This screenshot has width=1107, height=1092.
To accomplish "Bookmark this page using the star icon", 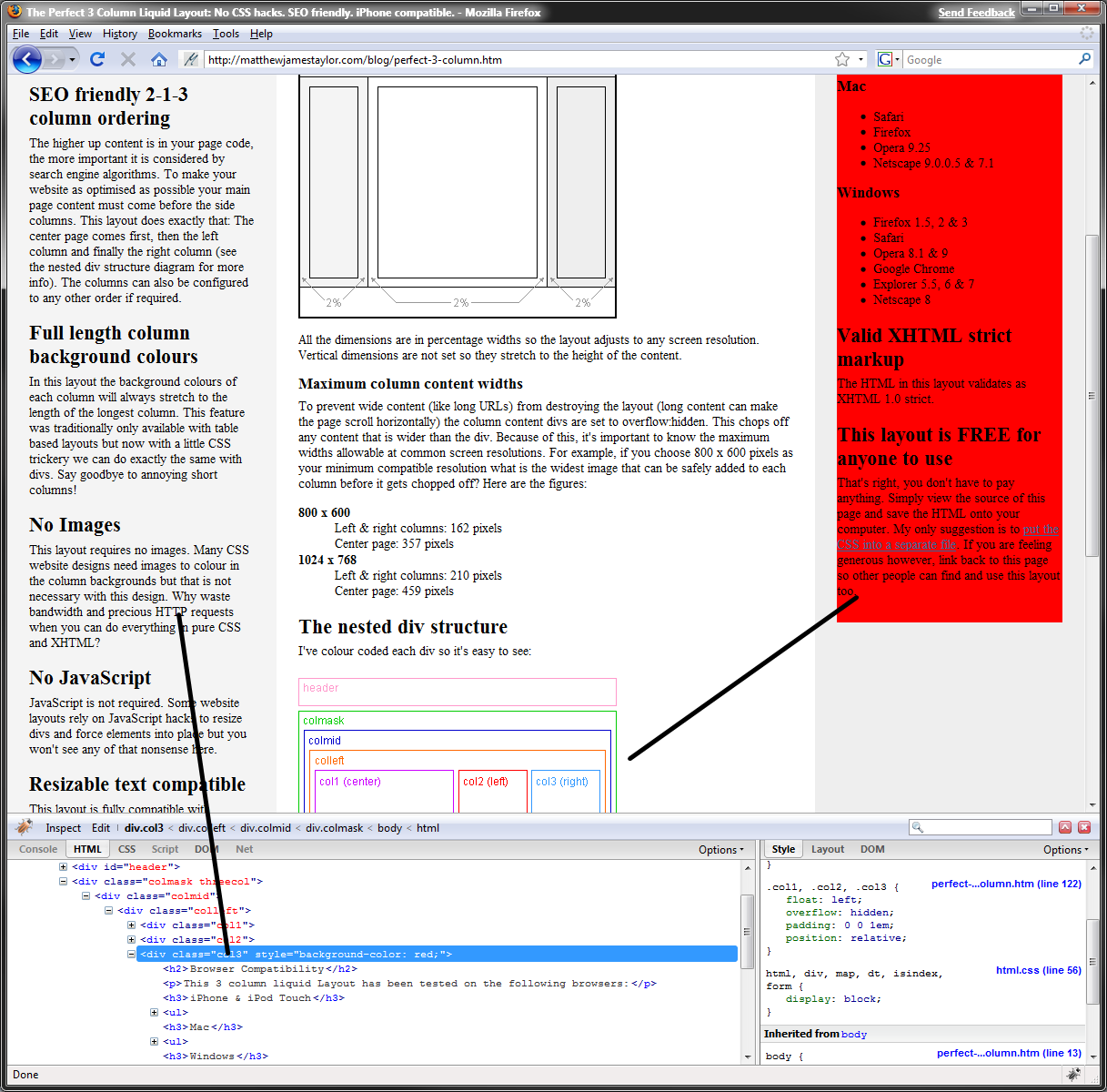I will coord(842,60).
